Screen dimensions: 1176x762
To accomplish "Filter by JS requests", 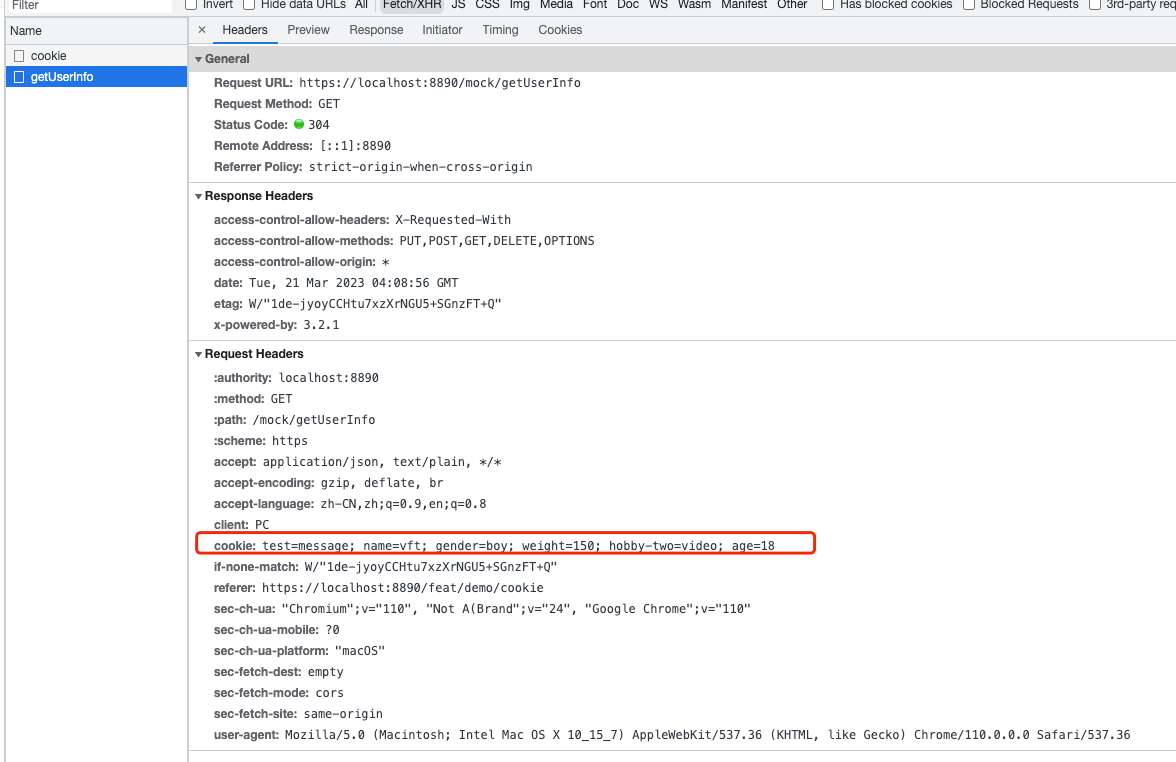I will pos(458,4).
